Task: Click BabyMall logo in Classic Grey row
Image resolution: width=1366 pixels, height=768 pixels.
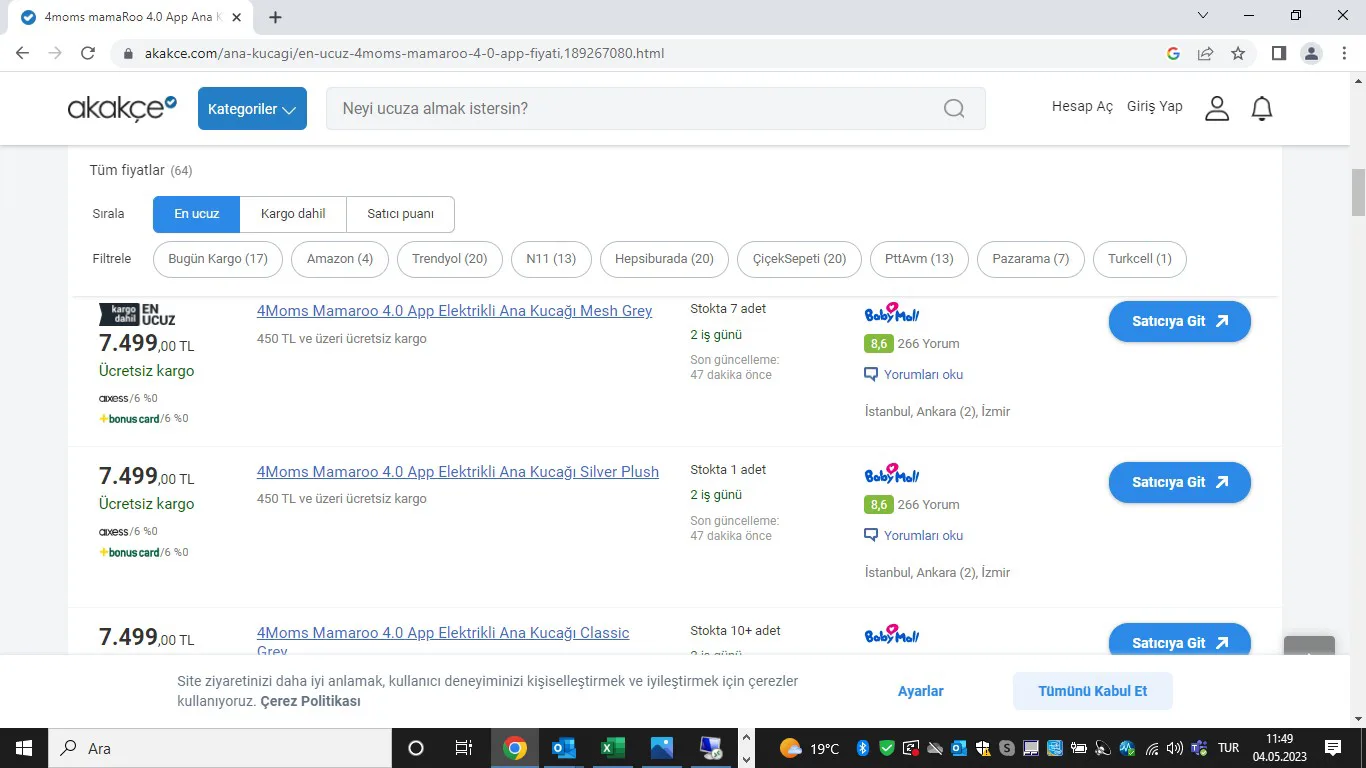Action: tap(892, 635)
